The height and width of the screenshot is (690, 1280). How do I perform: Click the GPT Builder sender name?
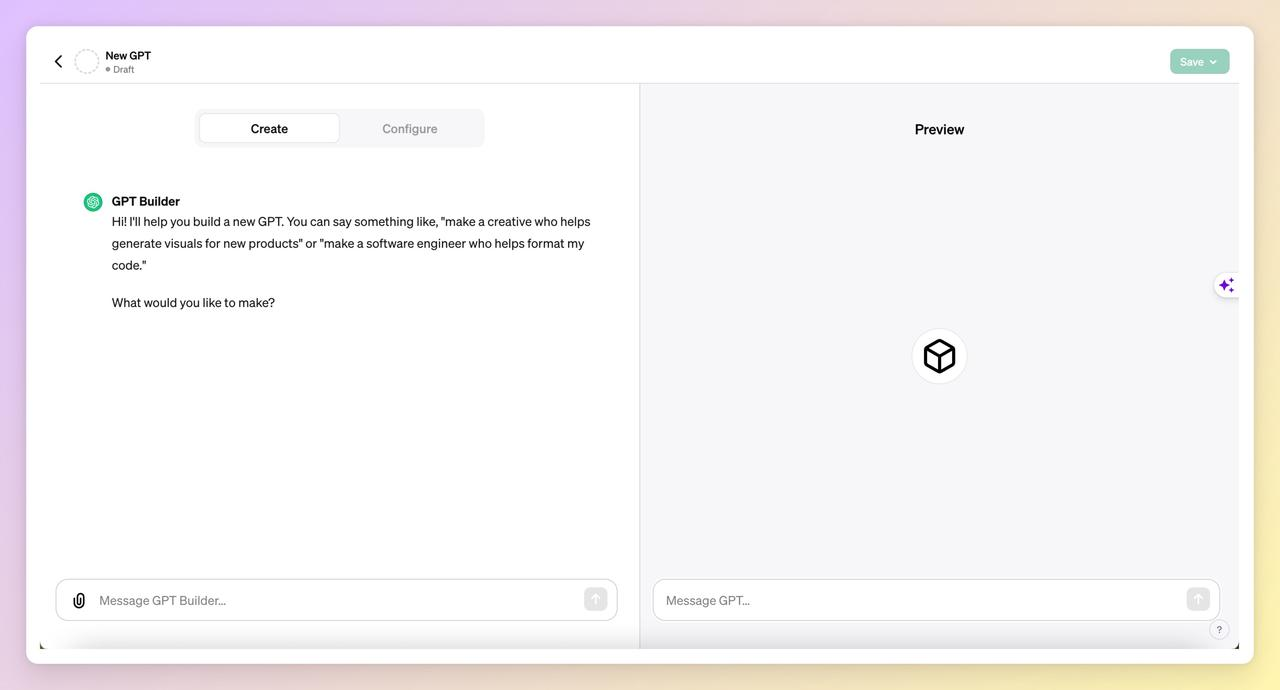point(146,201)
